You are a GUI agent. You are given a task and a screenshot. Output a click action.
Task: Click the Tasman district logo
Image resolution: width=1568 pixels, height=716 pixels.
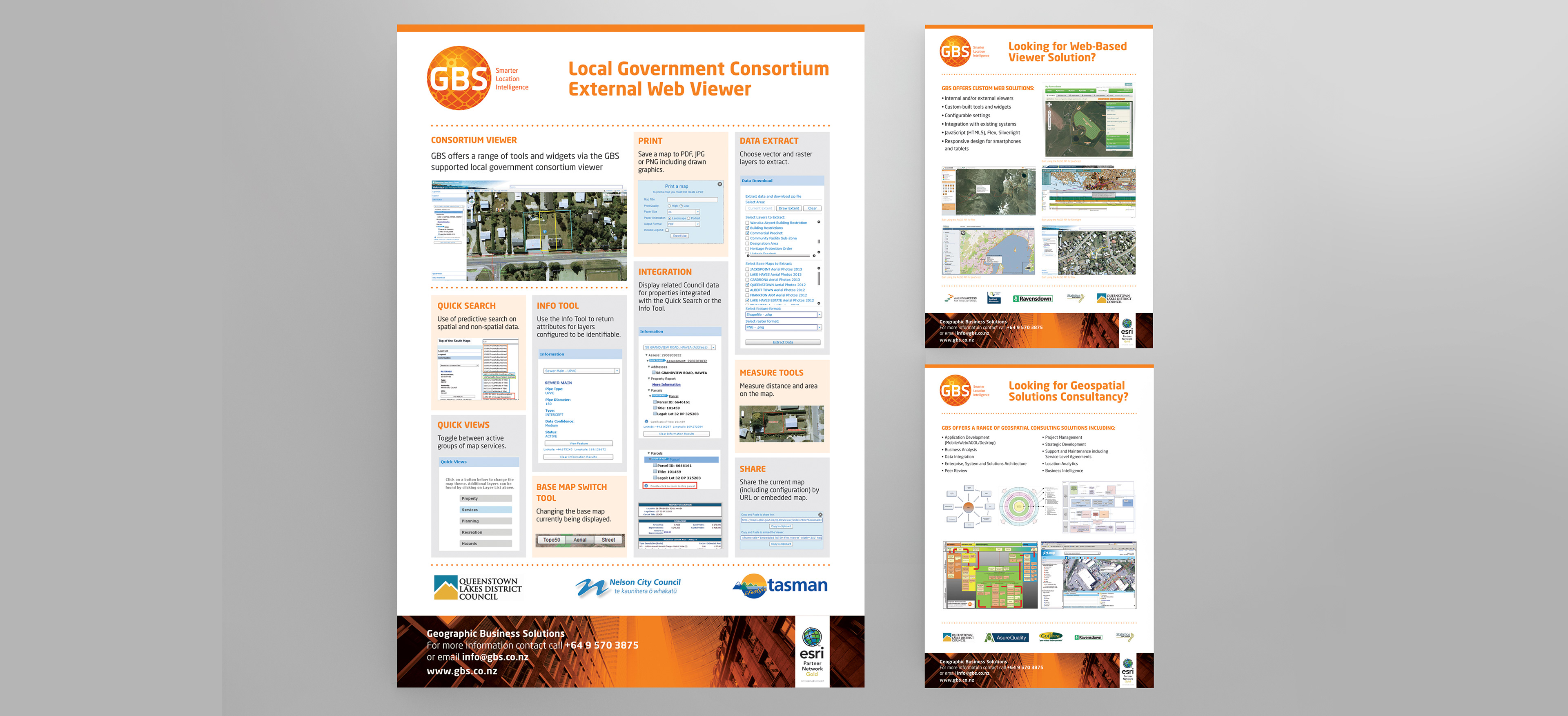[780, 586]
